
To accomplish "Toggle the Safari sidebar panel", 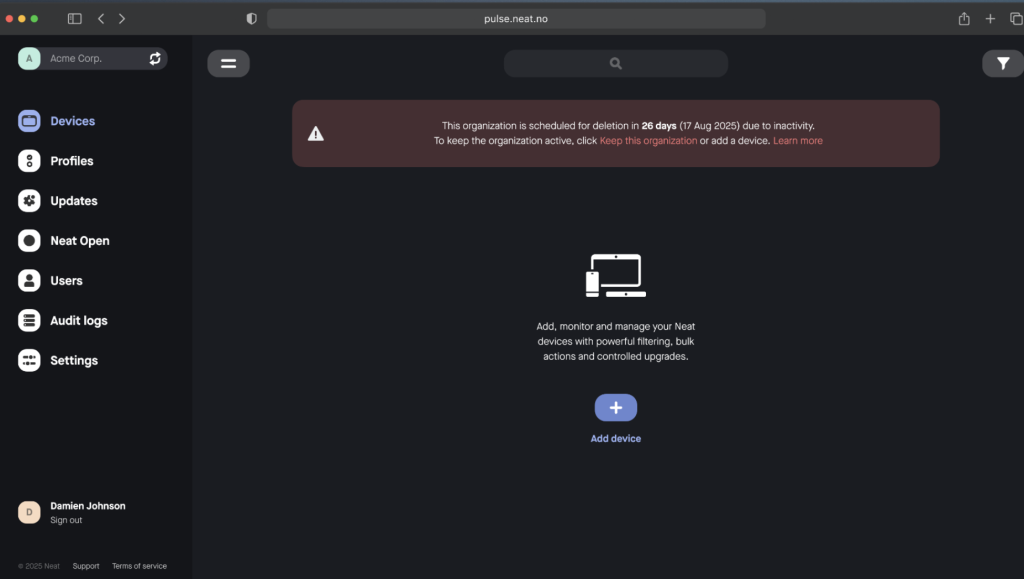I will coord(74,19).
